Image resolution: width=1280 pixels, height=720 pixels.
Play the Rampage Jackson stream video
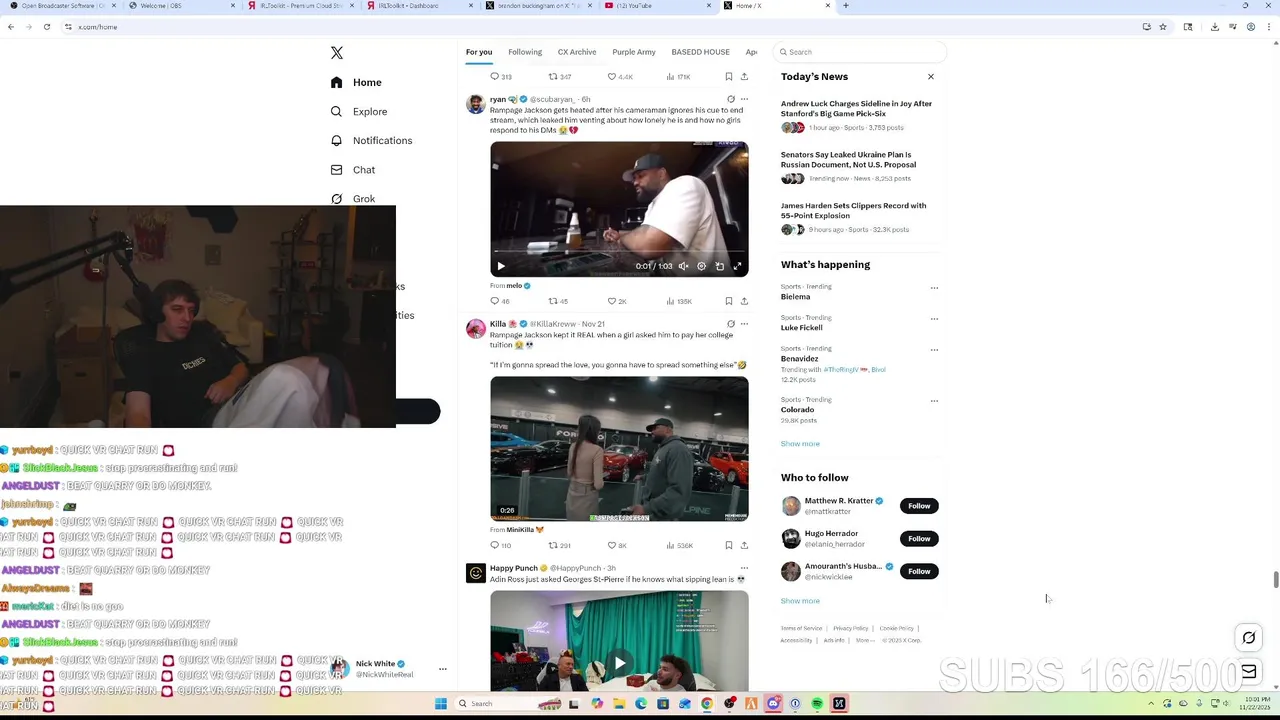(501, 266)
